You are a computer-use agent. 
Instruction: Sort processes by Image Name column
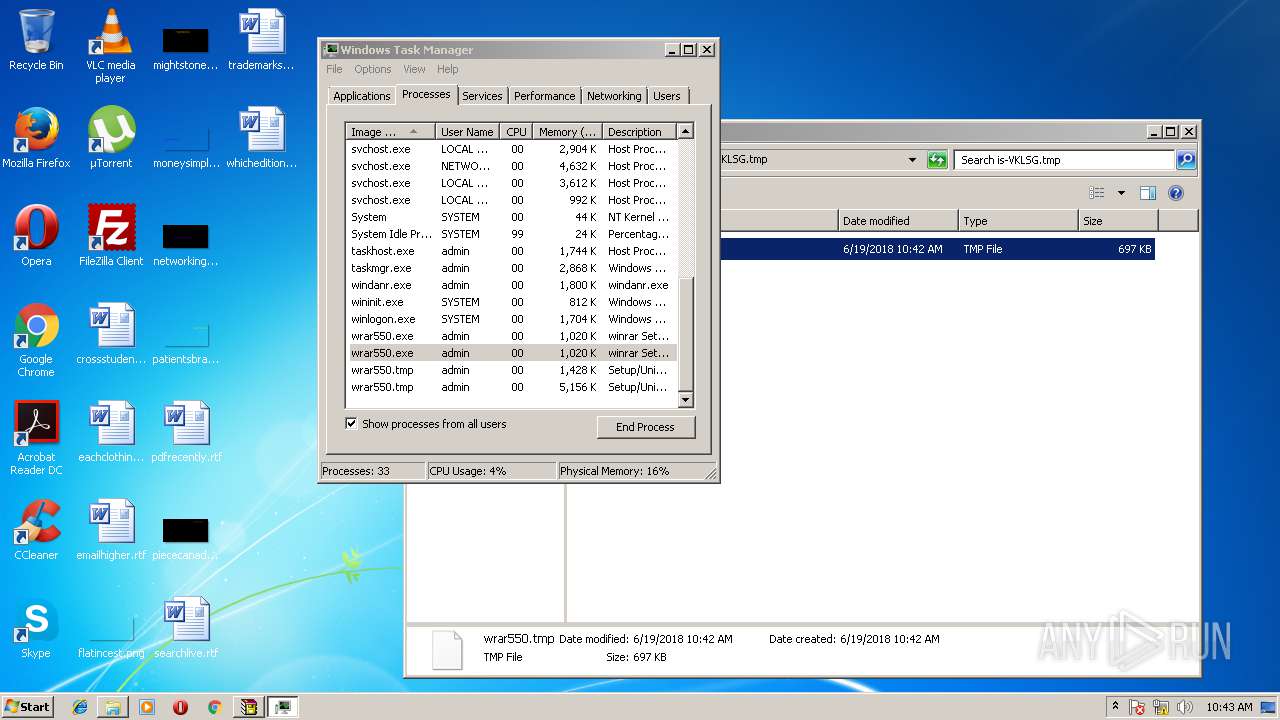[390, 132]
